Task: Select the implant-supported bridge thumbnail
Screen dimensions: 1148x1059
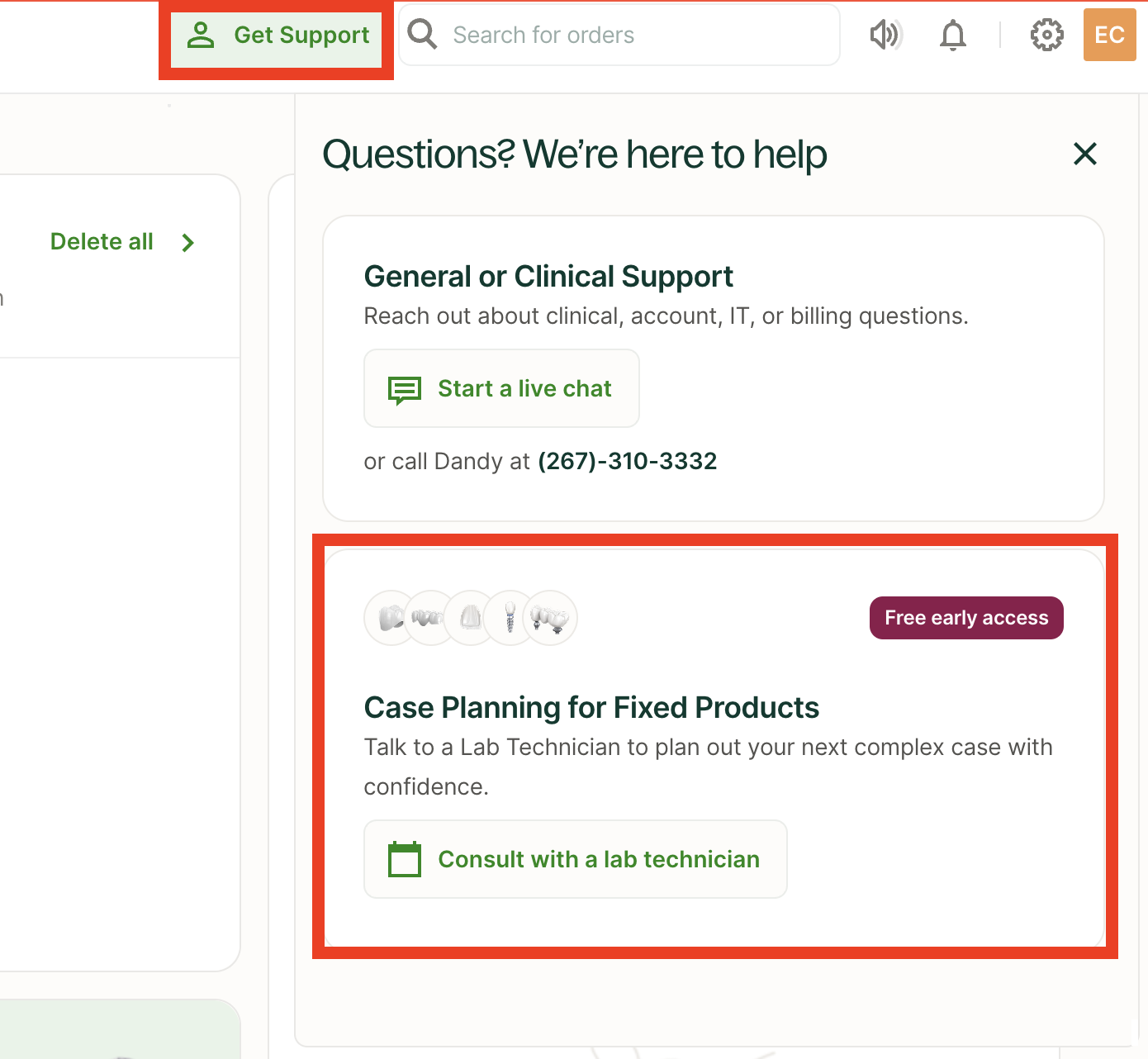Action: tap(551, 618)
